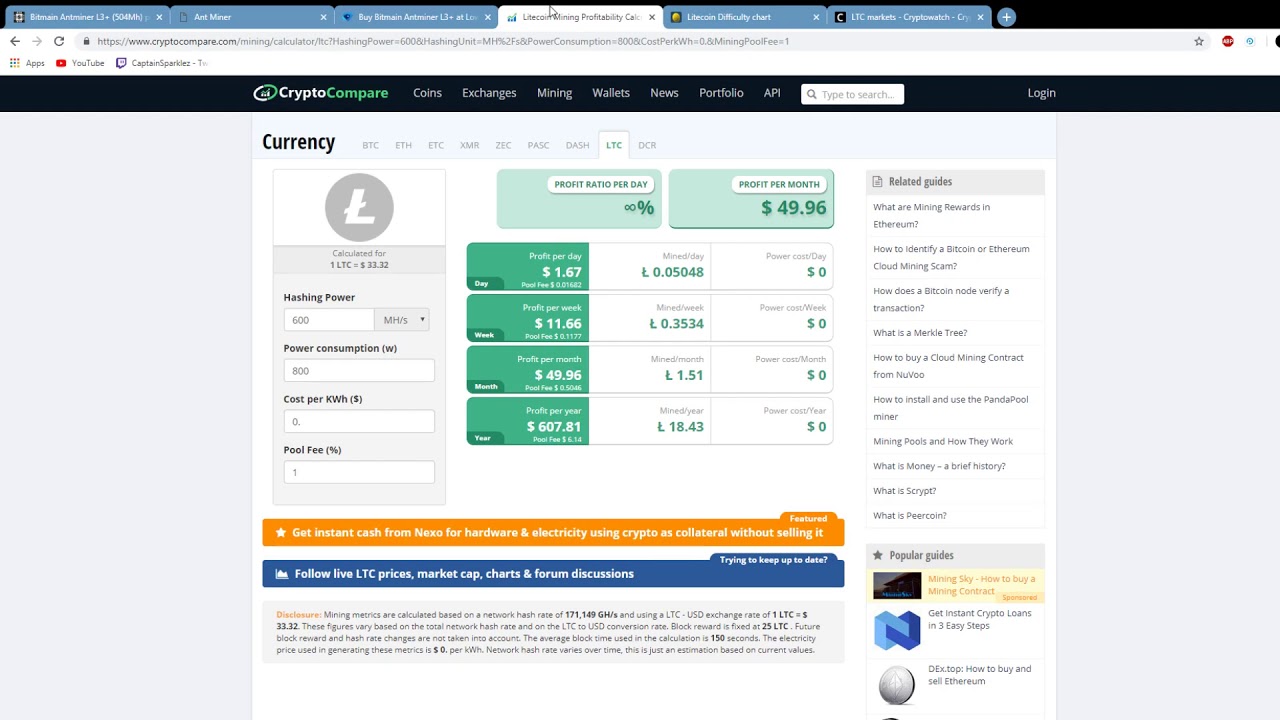Open the Wallets menu in the navbar
The width and height of the screenshot is (1280, 720).
click(611, 93)
